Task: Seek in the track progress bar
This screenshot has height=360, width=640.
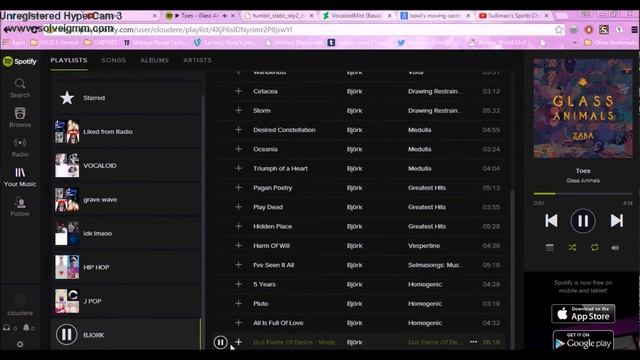Action: coord(583,193)
